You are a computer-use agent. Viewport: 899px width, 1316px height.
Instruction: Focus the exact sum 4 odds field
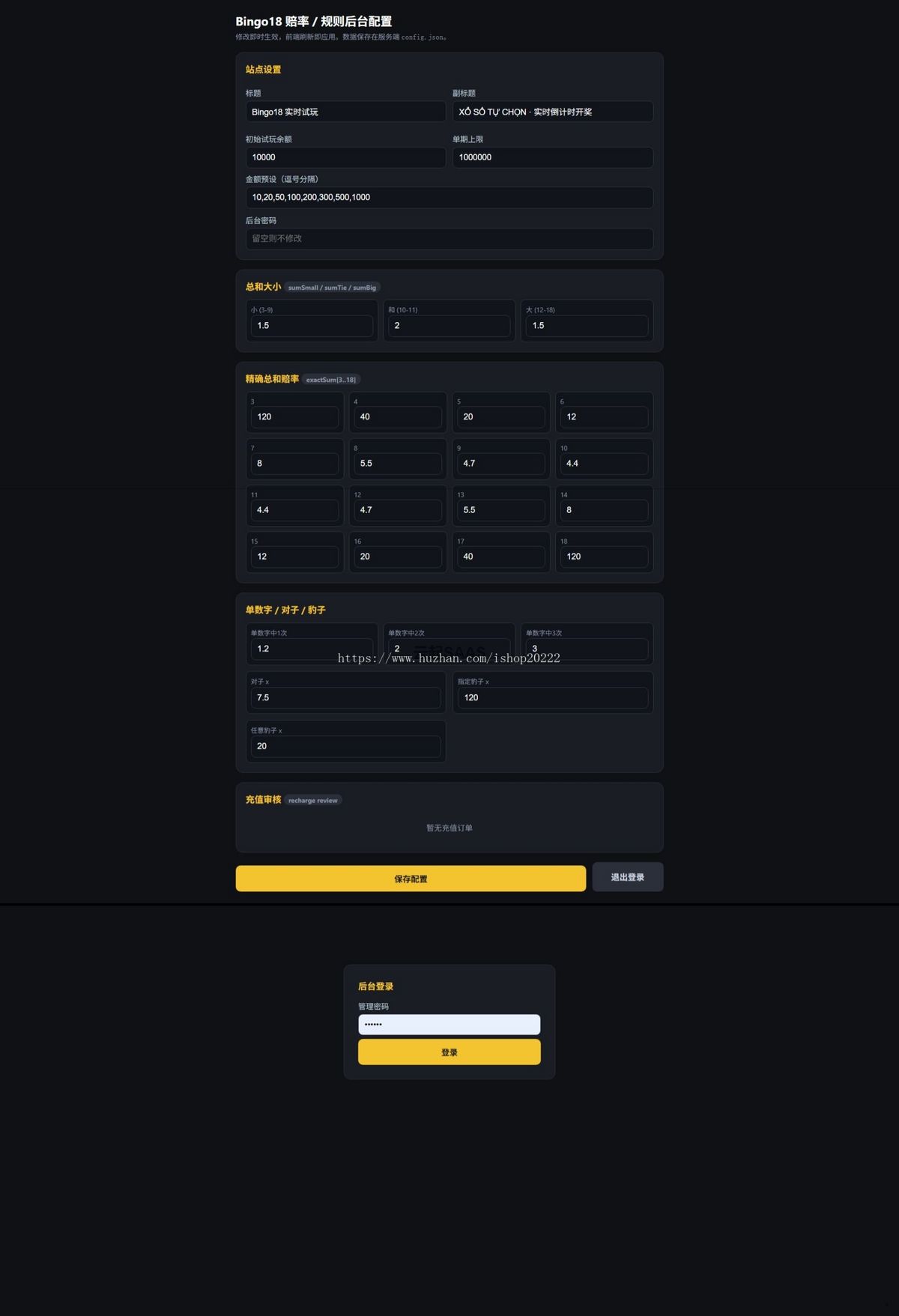tap(398, 417)
